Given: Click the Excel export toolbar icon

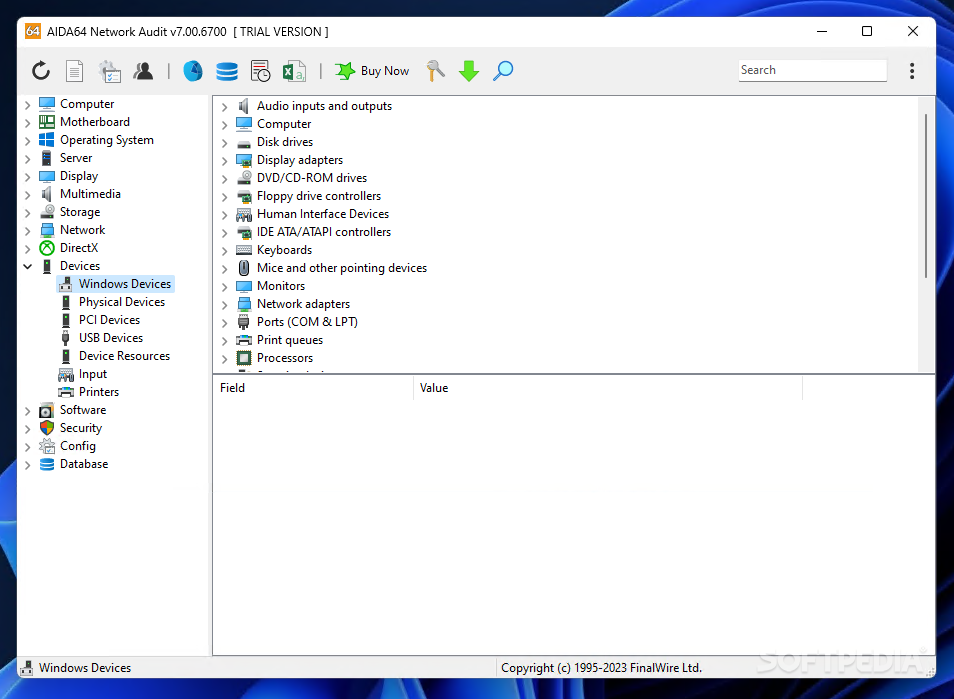Looking at the screenshot, I should tap(294, 71).
